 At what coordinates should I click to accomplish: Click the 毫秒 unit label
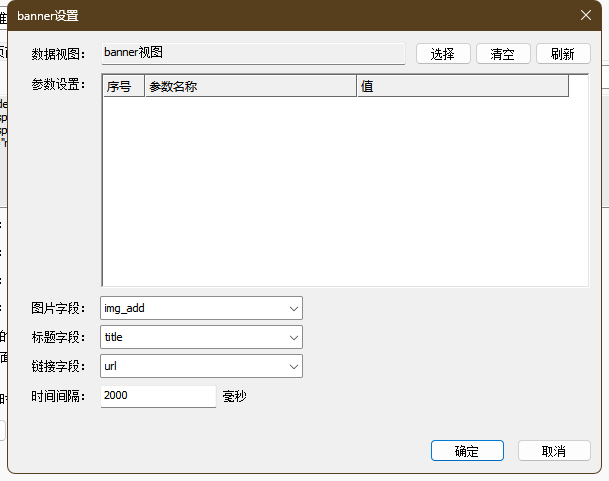234,396
